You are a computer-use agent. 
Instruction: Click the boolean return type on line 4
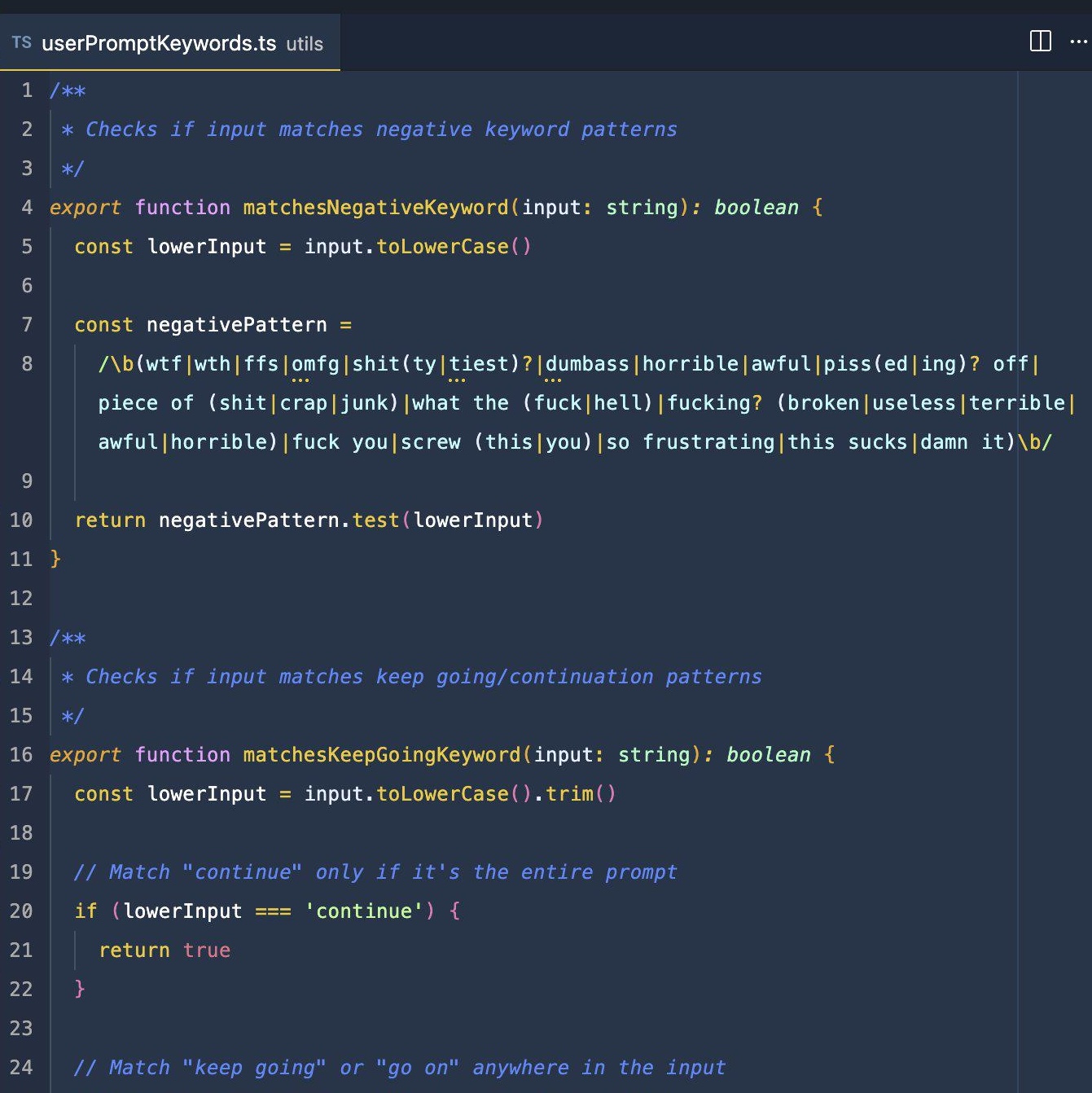756,208
